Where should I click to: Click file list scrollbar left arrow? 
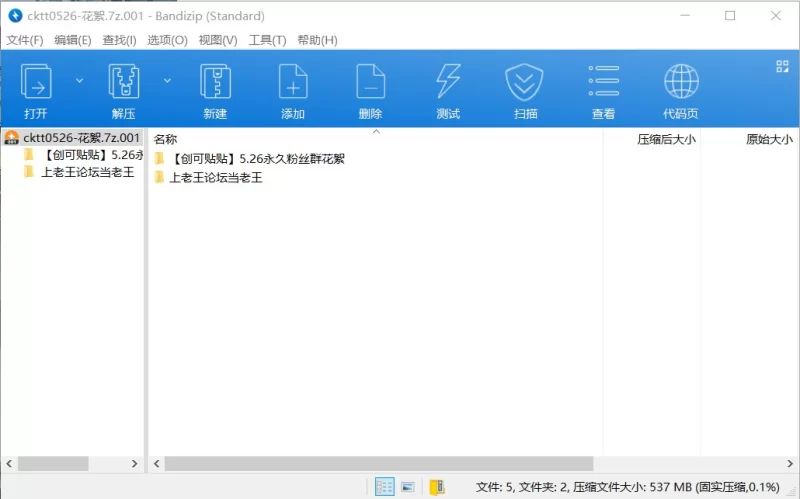pos(157,464)
